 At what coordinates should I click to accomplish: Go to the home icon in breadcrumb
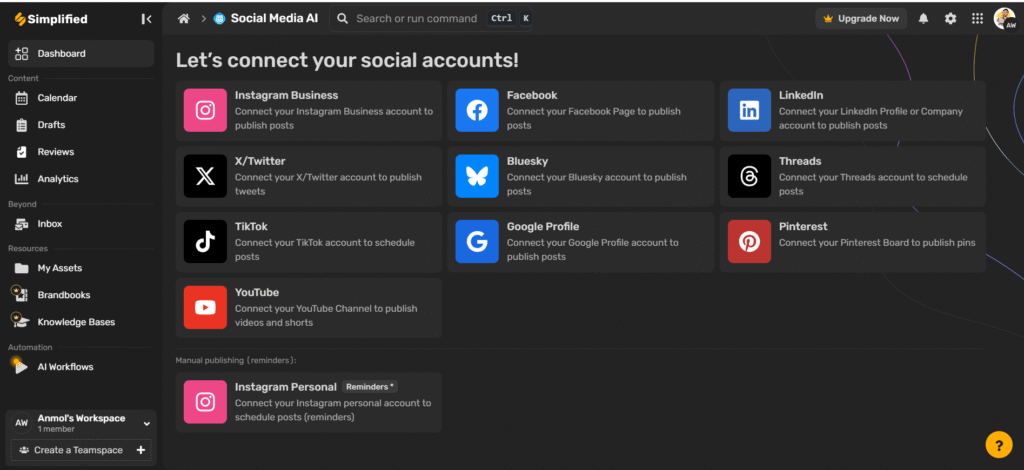[184, 18]
